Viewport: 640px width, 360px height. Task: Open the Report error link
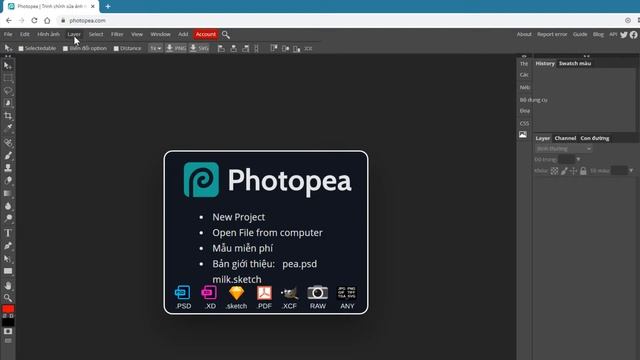coord(552,34)
